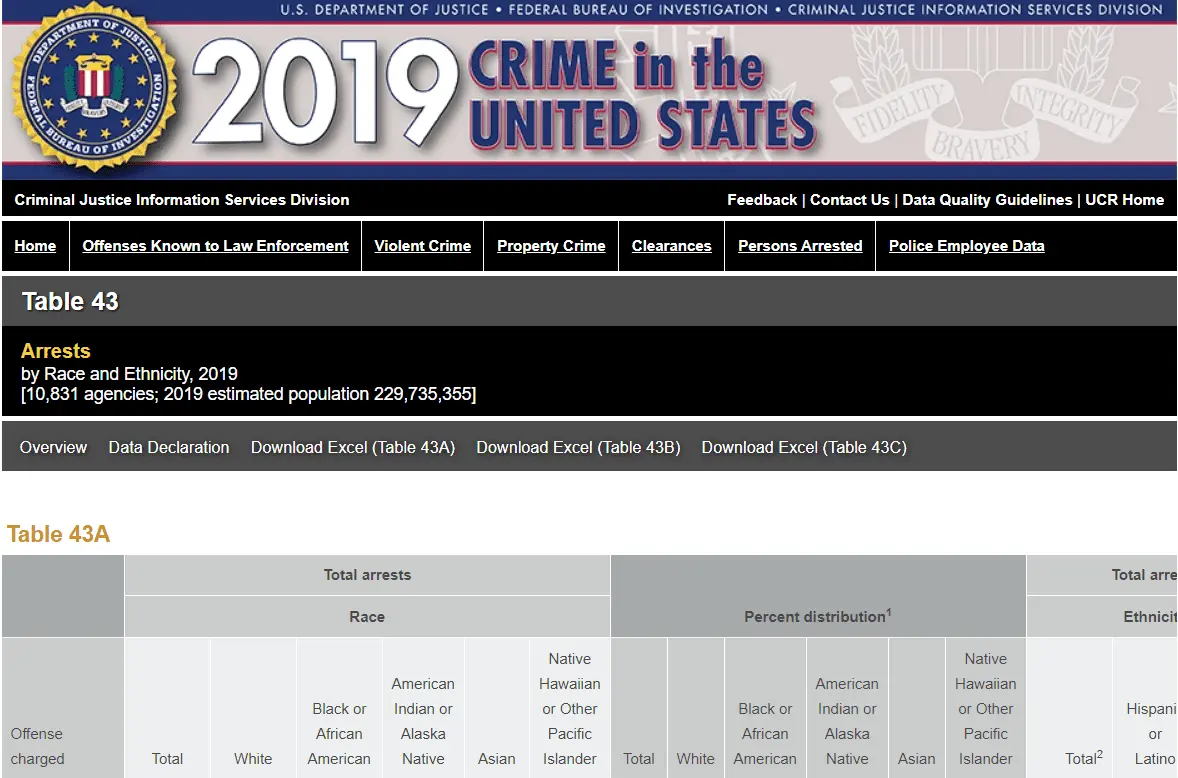Select 'by Race and Ethnicity, 2019' text
The width and height of the screenshot is (1178, 778).
pyautogui.click(x=129, y=374)
